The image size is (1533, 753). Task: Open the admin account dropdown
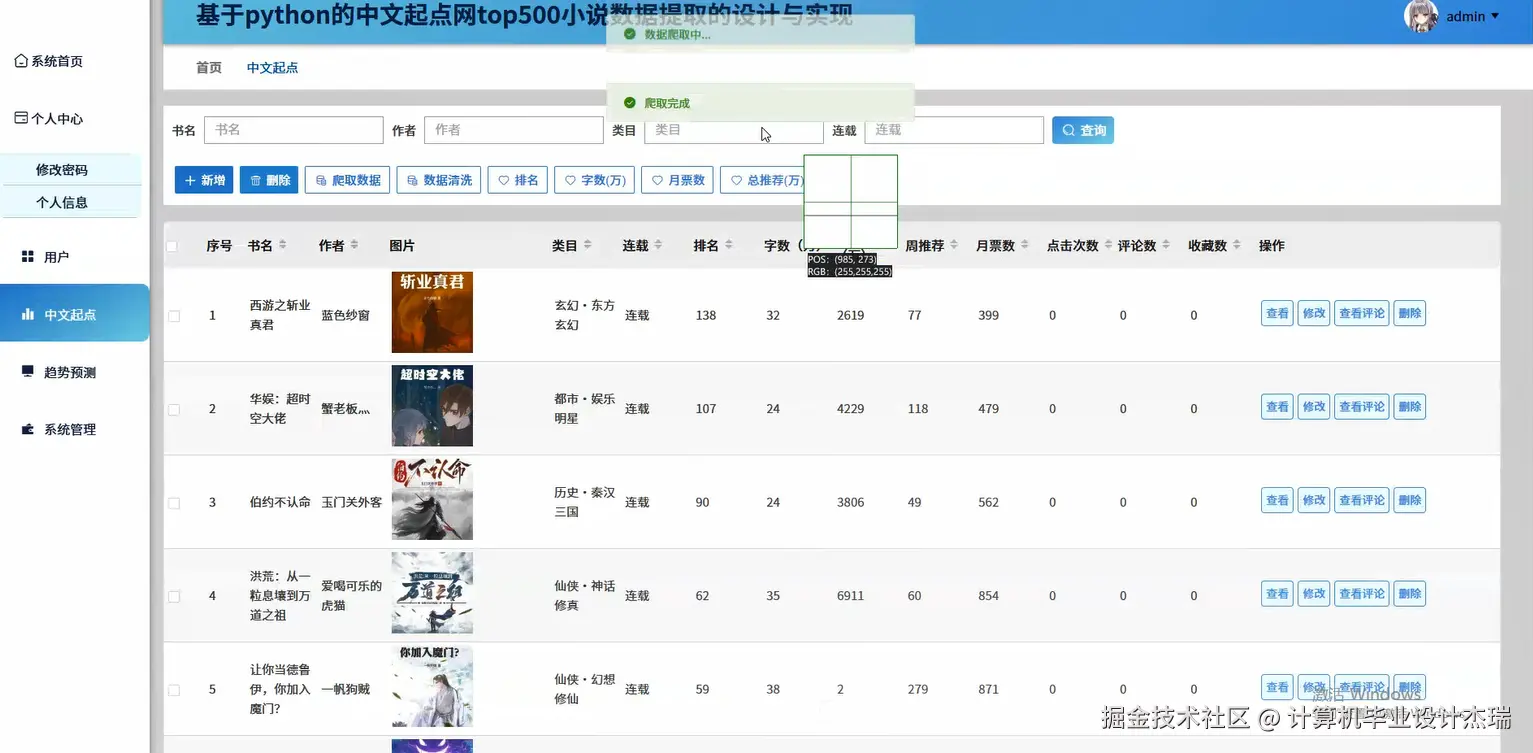(1473, 16)
